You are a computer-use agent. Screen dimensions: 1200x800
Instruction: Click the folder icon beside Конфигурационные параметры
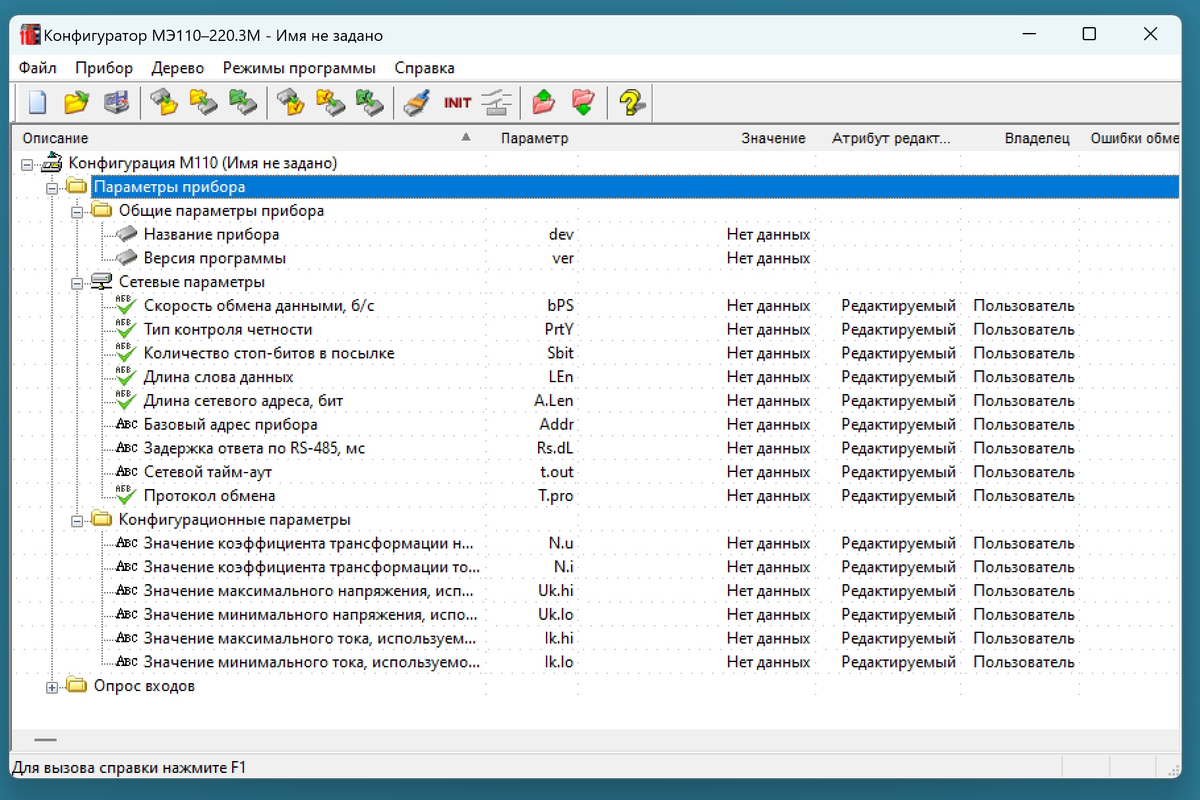click(x=102, y=519)
